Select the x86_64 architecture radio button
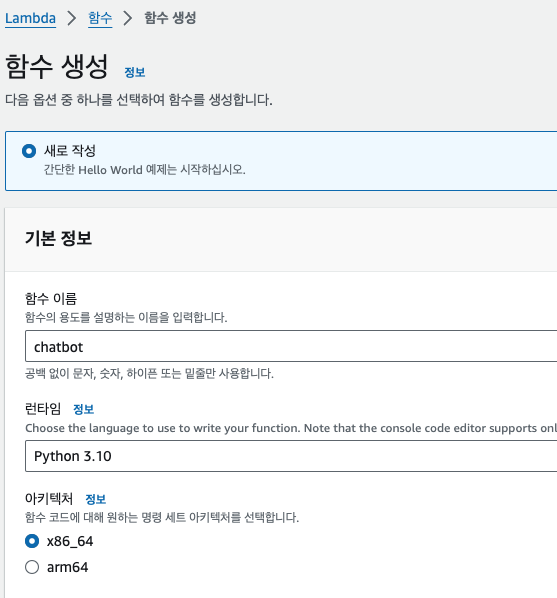 click(x=32, y=541)
